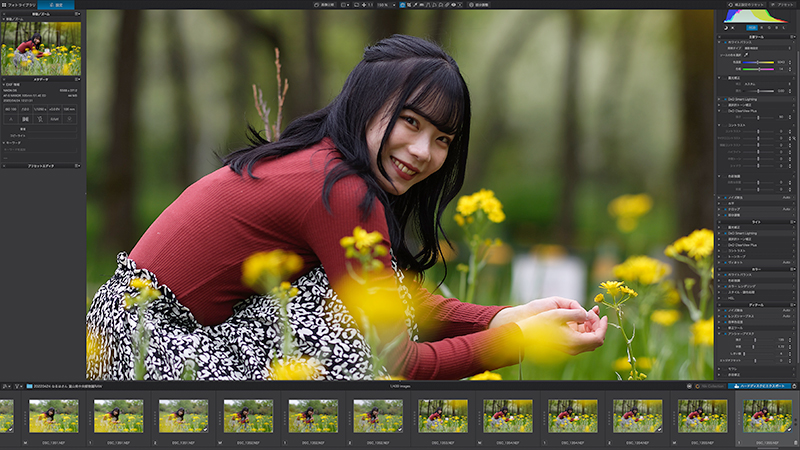
Task: Adjust the color temperature slider
Action: 758,62
